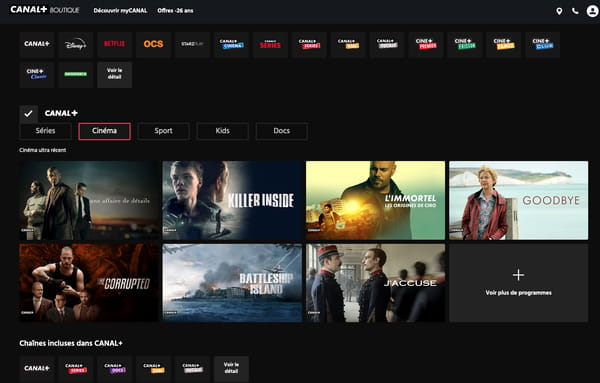Open Offres -26 ans link

click(175, 11)
